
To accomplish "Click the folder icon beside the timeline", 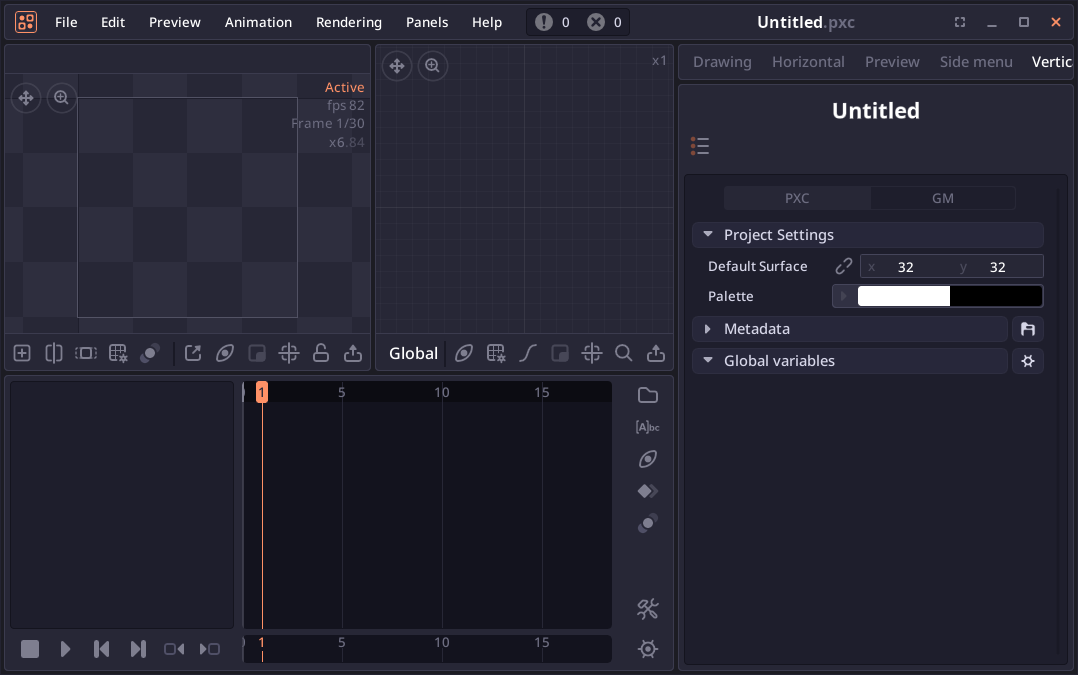I will point(648,395).
